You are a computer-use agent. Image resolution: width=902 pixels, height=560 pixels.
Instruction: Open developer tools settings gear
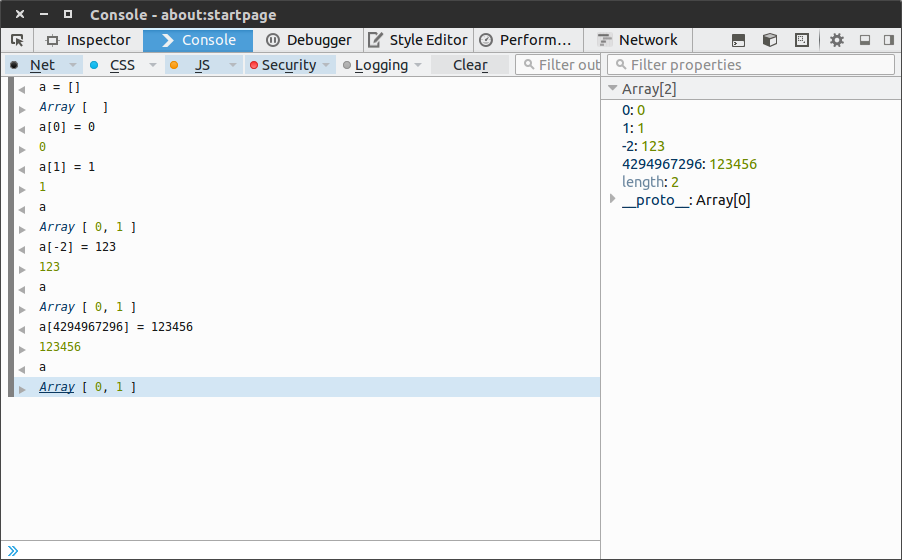click(837, 40)
